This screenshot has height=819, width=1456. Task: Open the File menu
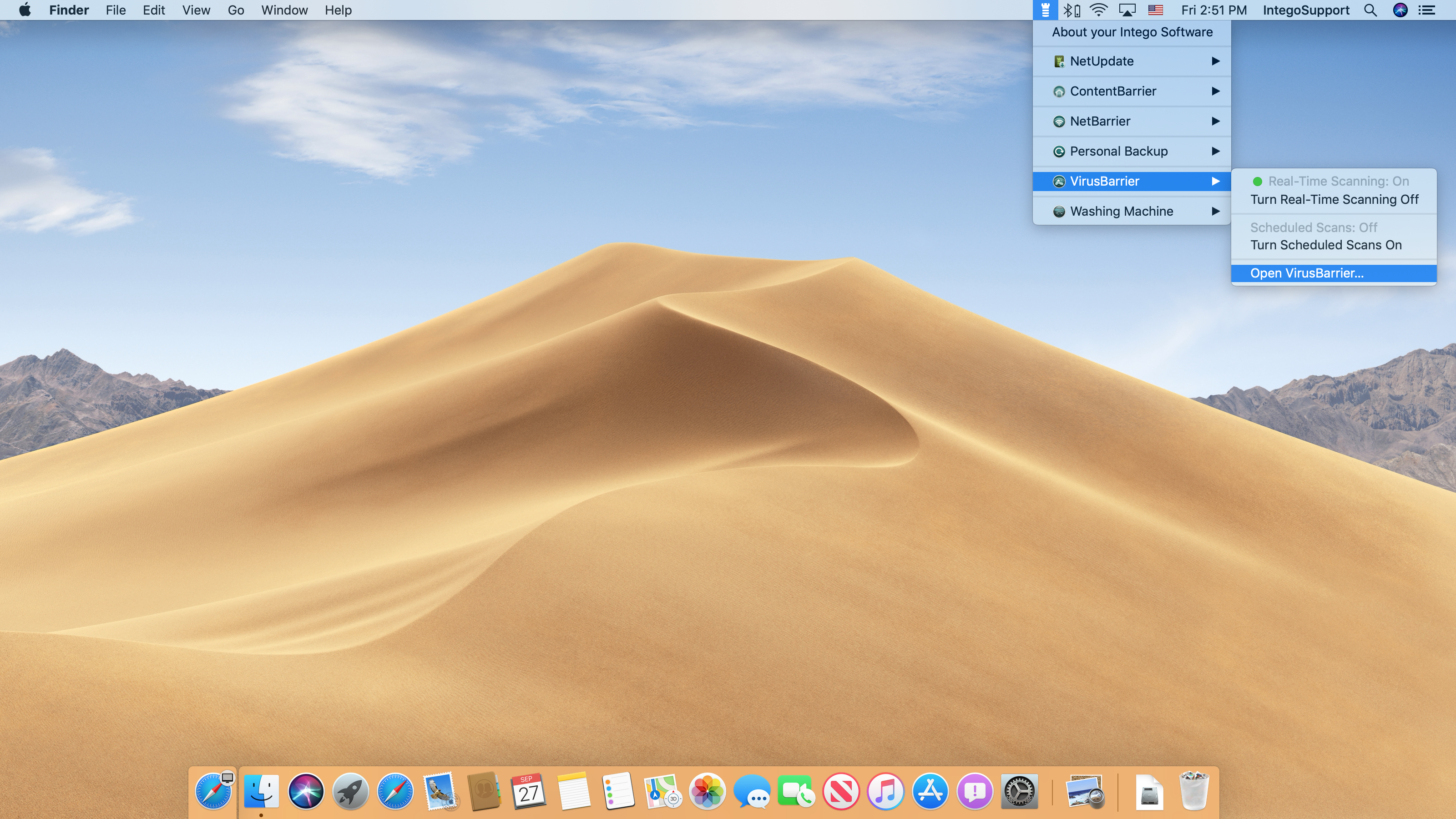115,10
